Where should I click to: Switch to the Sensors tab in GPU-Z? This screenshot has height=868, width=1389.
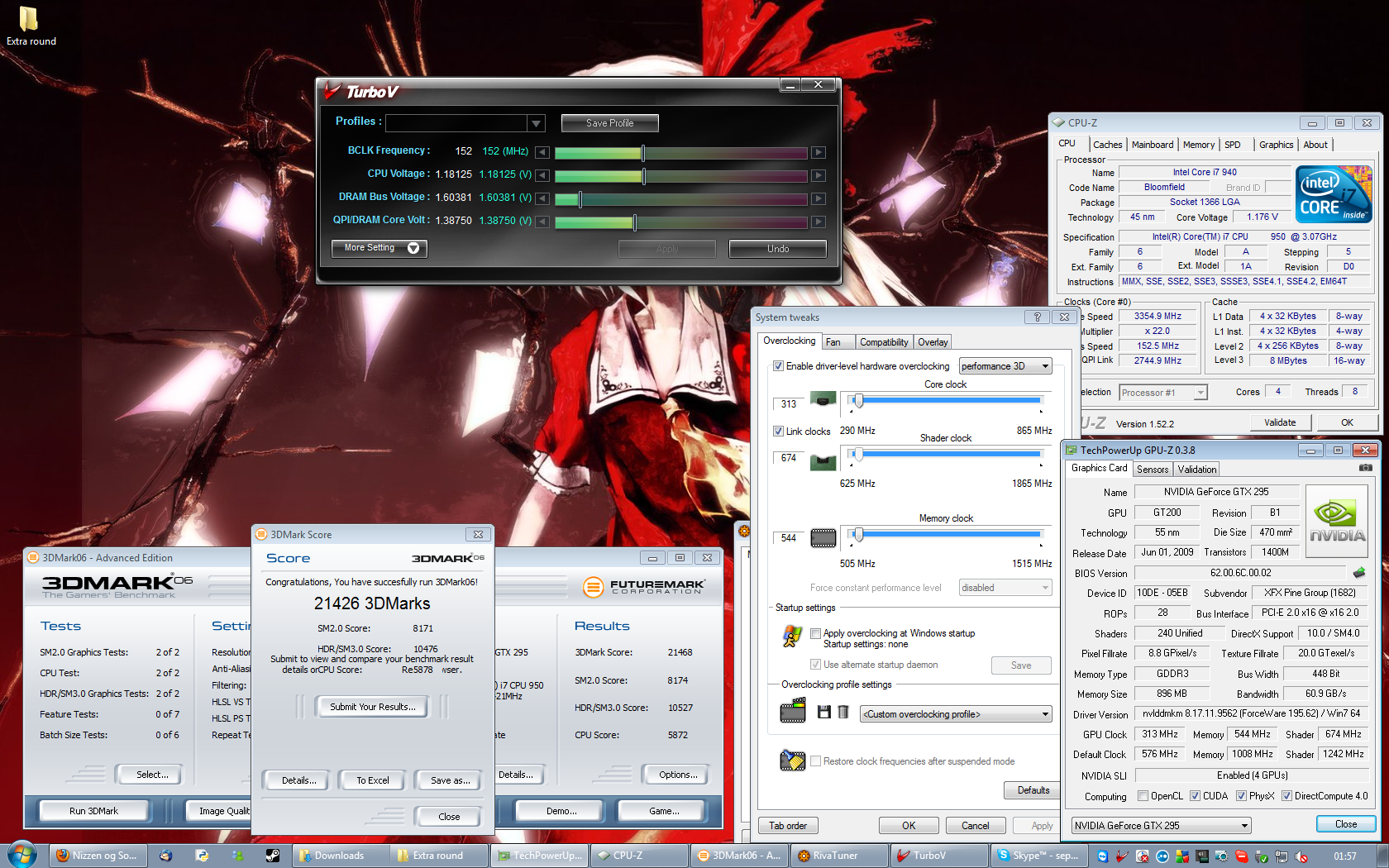1152,470
